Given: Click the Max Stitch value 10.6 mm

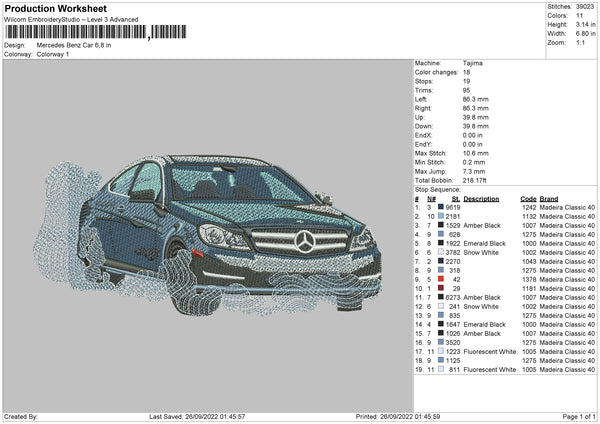Looking at the screenshot, I should click(x=475, y=153).
